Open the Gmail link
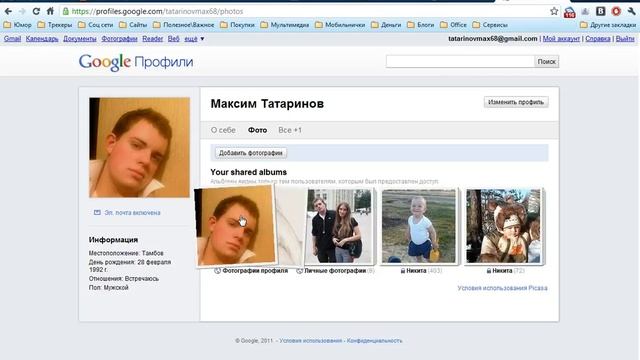 click(x=12, y=39)
